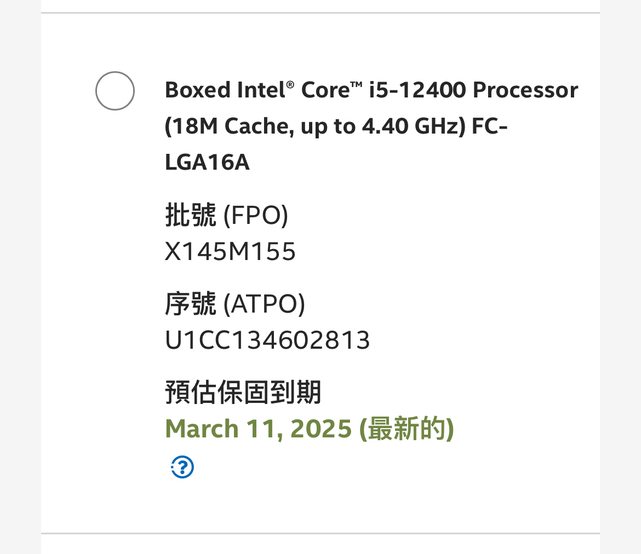641x554 pixels.
Task: Click the '(FPO)' abbreviation text
Action: click(255, 215)
